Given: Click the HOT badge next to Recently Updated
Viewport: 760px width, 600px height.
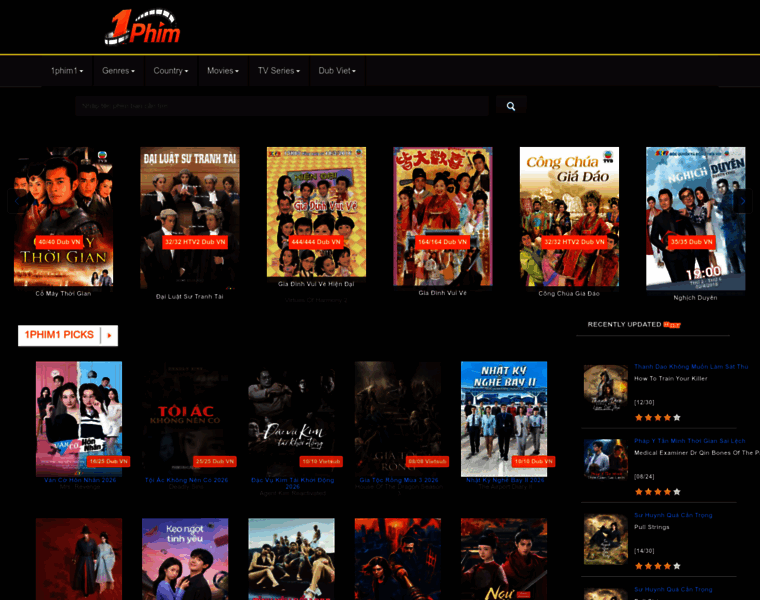Looking at the screenshot, I should tap(672, 325).
